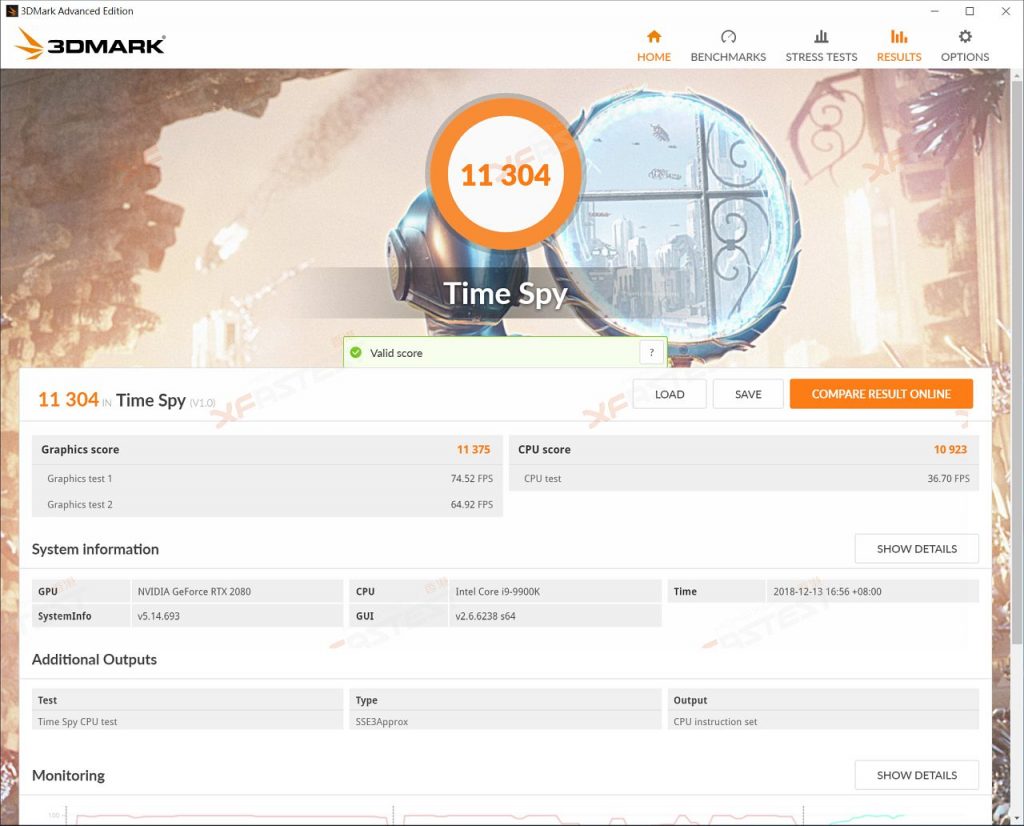Click the 3DMark logo in the header
Screen dimensions: 1024x826
coord(89,44)
